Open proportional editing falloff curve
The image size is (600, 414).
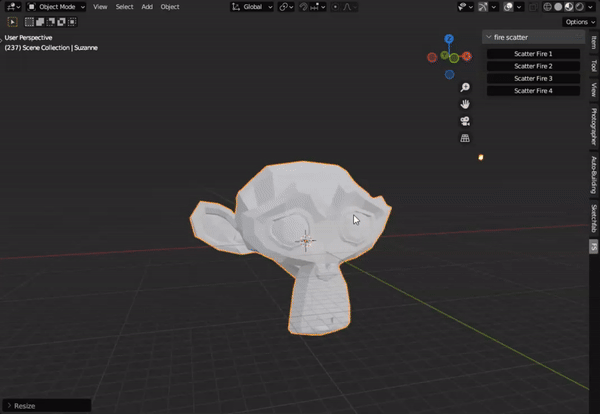[x=349, y=7]
